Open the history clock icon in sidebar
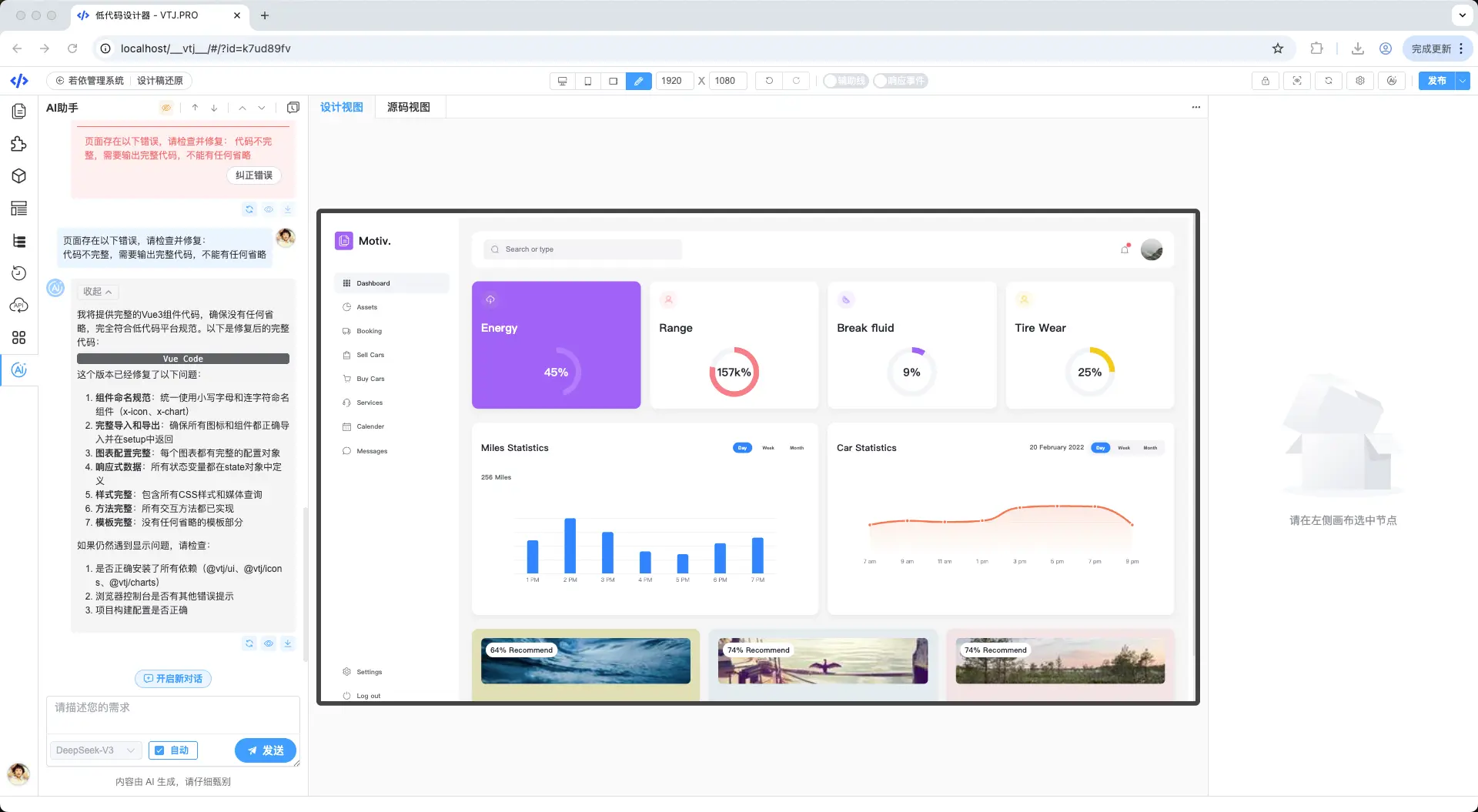Screen dimensions: 1478x812 (x=19, y=273)
